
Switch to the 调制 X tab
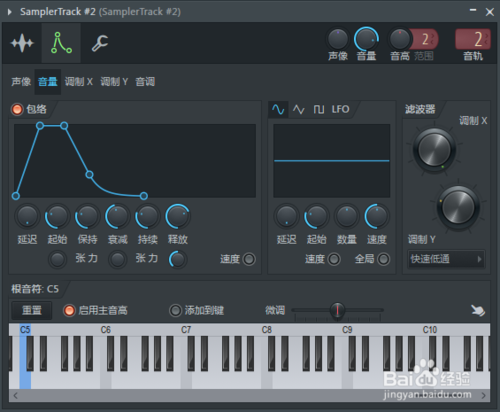pos(78,82)
